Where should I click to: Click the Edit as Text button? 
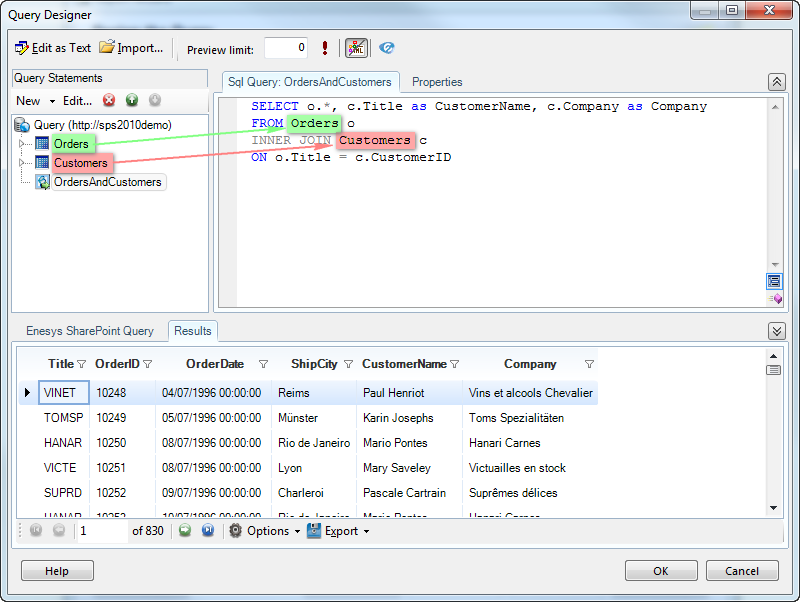coord(53,48)
